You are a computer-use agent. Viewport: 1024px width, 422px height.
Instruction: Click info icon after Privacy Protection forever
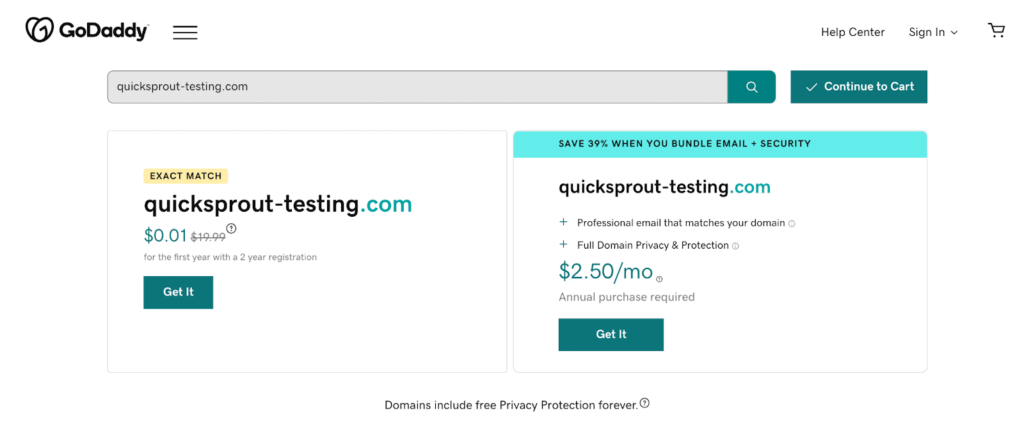[645, 404]
